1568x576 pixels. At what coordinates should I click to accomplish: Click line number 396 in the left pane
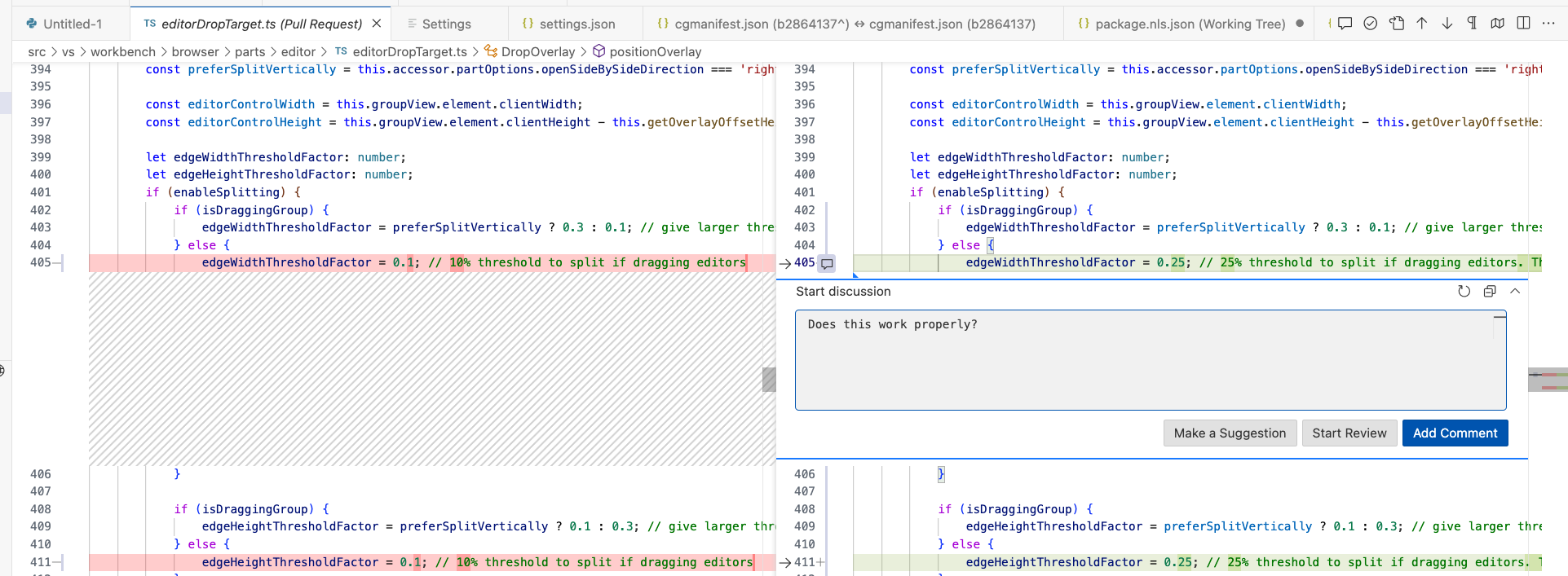[40, 104]
